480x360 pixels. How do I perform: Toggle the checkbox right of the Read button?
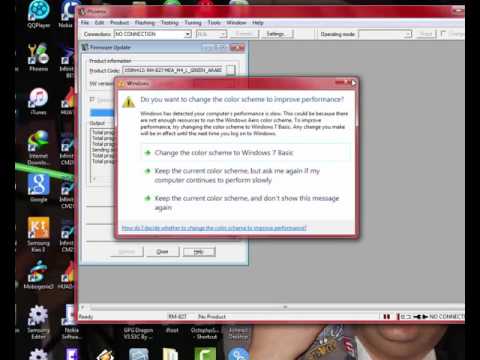click(443, 34)
